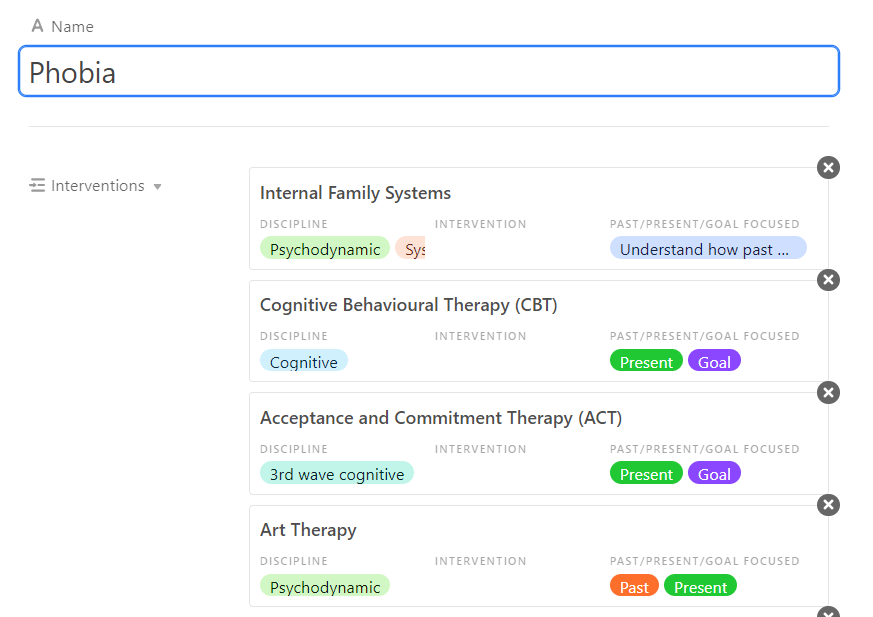Click INTERVENTION header in ACT card
Screen dimensions: 873x617
pos(480,449)
